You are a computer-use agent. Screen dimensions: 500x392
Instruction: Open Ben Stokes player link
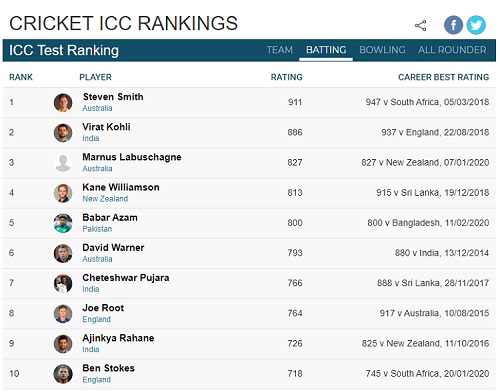pos(108,368)
